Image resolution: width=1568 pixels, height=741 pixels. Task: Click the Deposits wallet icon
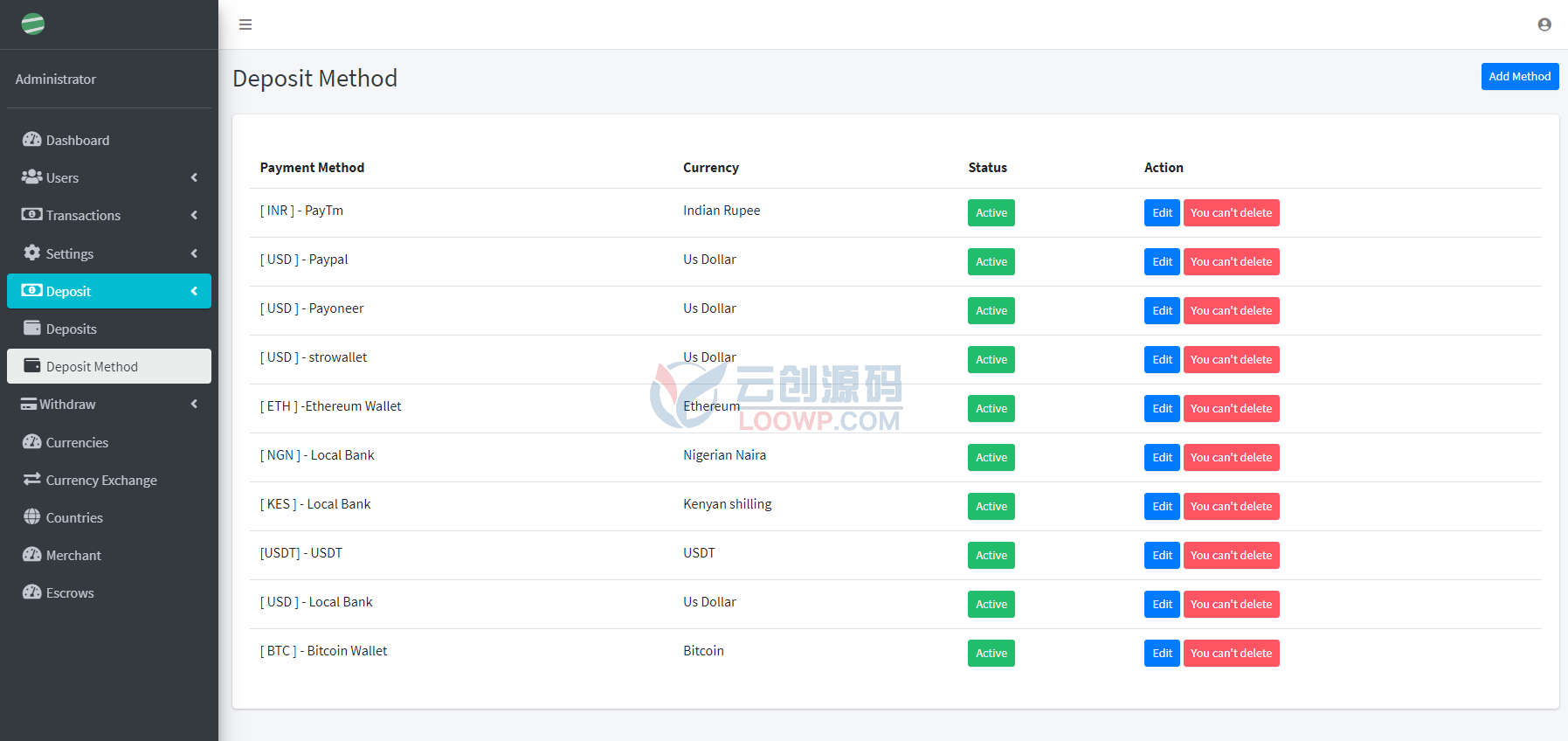point(32,329)
